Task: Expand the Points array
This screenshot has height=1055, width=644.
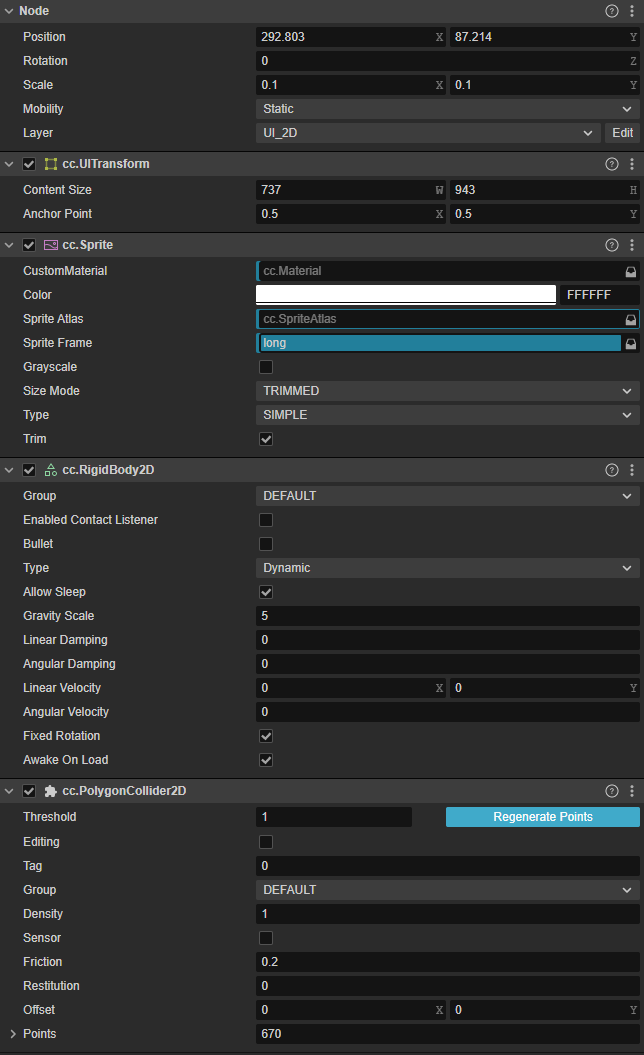Action: (x=13, y=1034)
